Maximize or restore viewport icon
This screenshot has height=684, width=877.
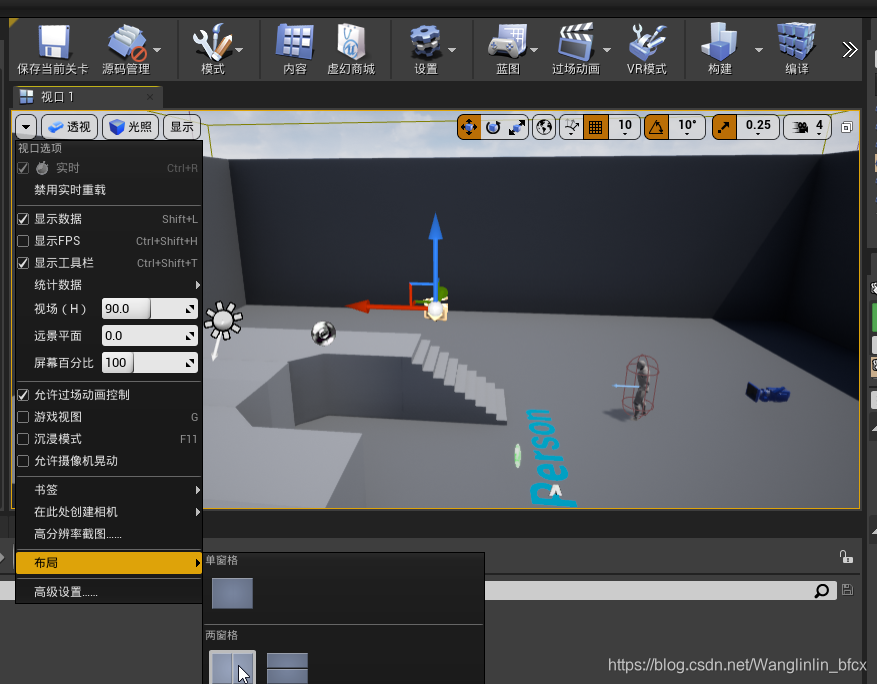[x=847, y=128]
